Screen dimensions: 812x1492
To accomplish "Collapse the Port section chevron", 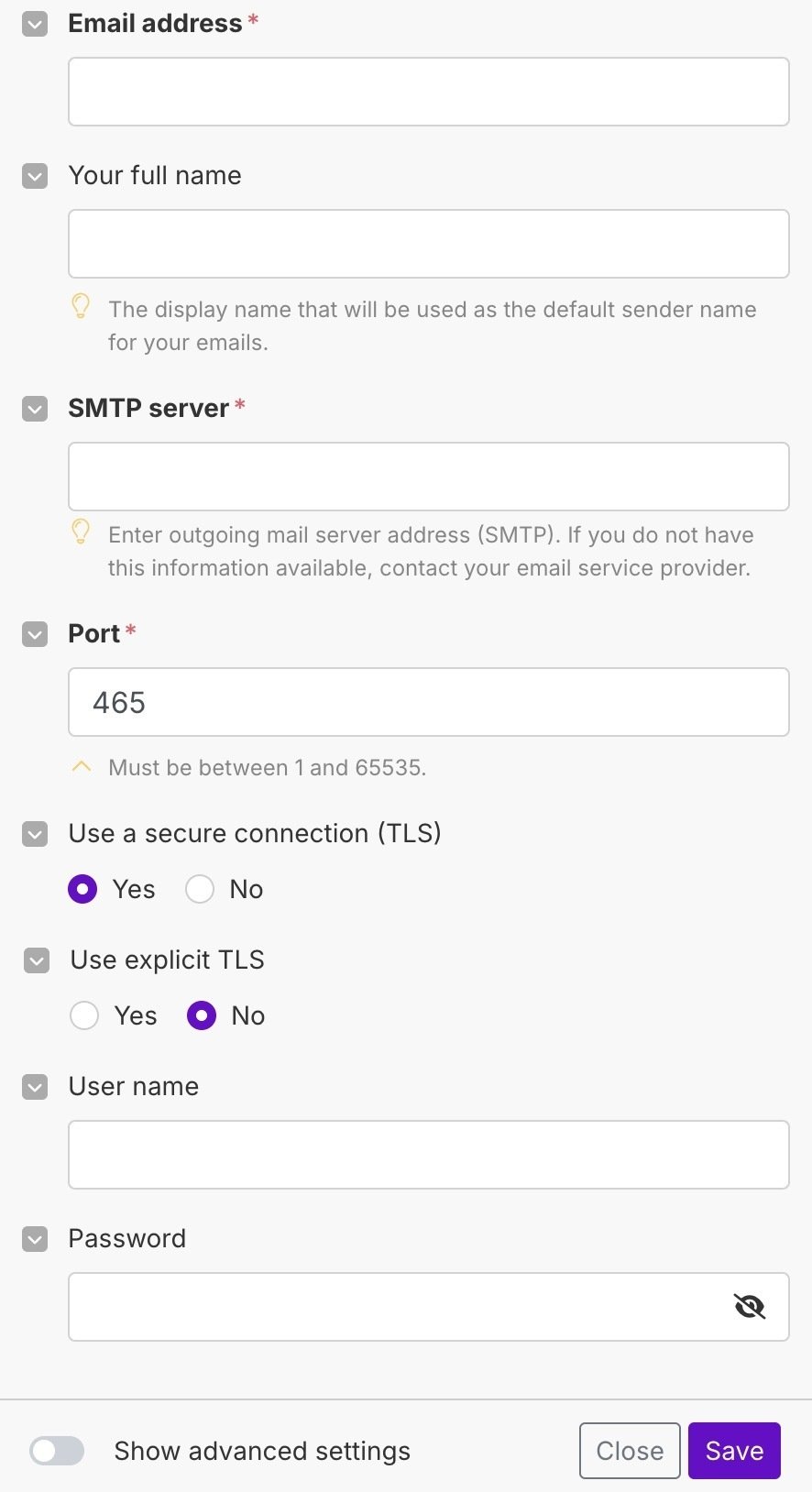I will pyautogui.click(x=35, y=634).
